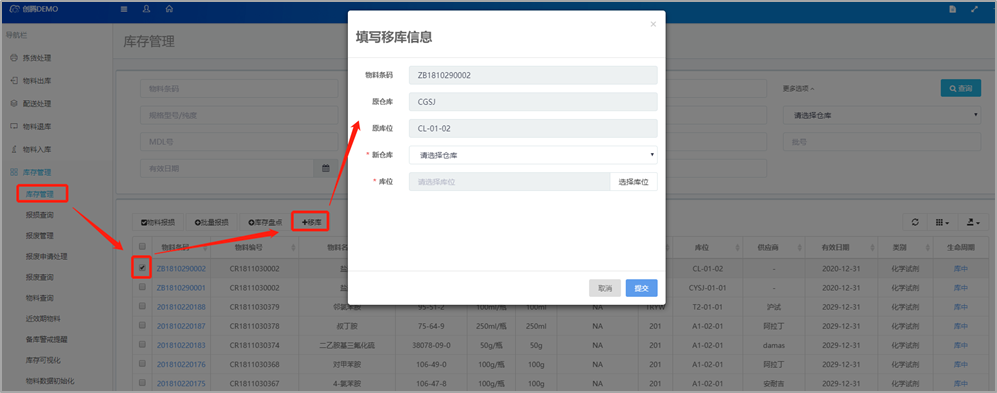Click the 取消 button in dialog
Screen dimensions: 997x393
click(605, 288)
